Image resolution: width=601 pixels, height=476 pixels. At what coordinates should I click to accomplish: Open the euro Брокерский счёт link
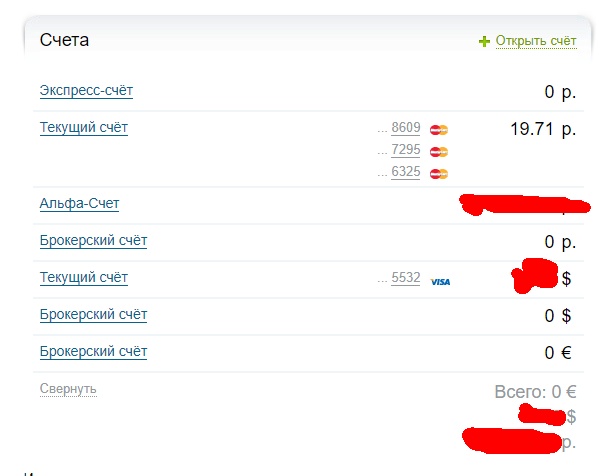(93, 351)
